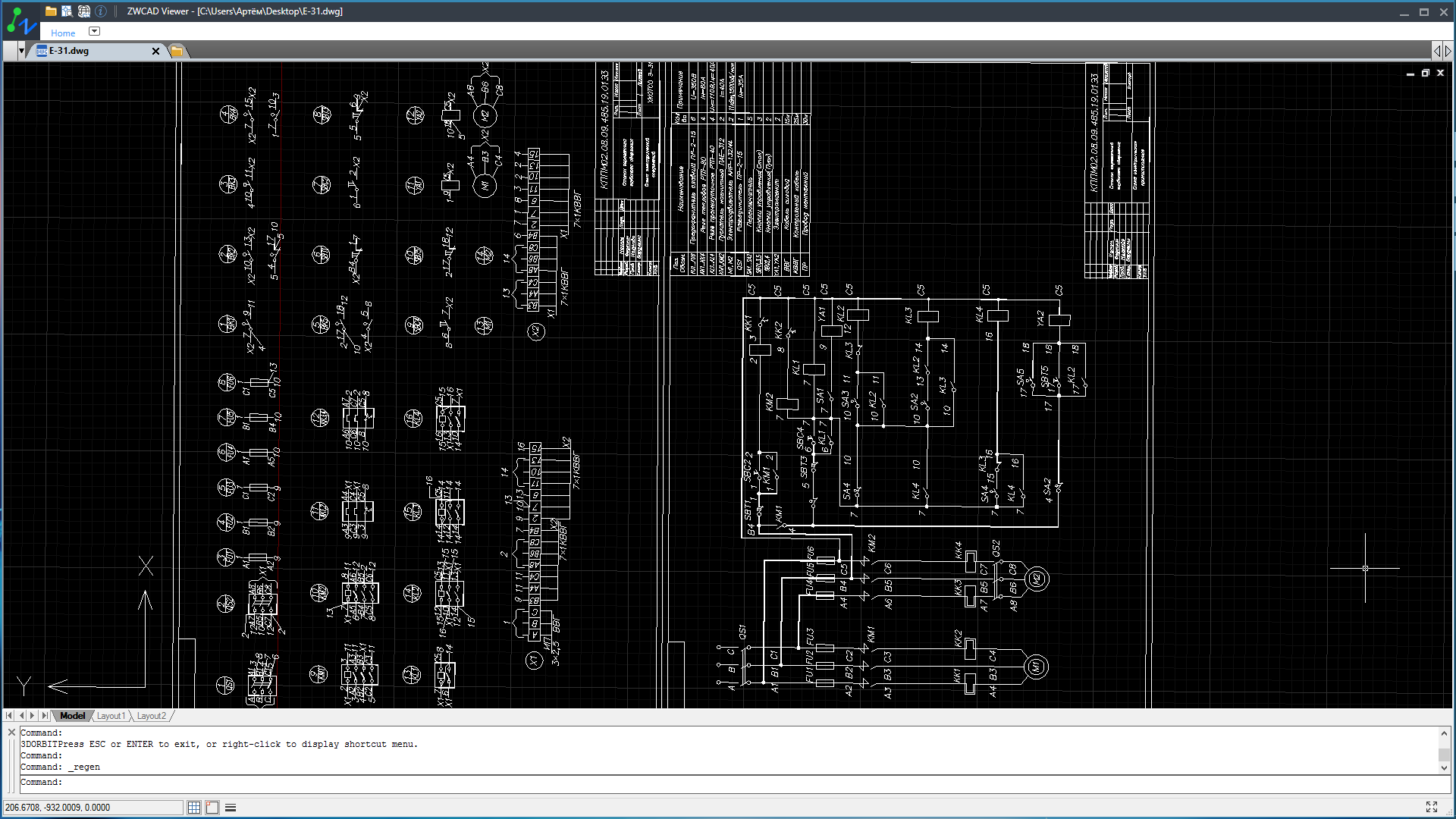Click the 3DORBIT message in command history
The width and height of the screenshot is (1456, 819).
tap(219, 745)
